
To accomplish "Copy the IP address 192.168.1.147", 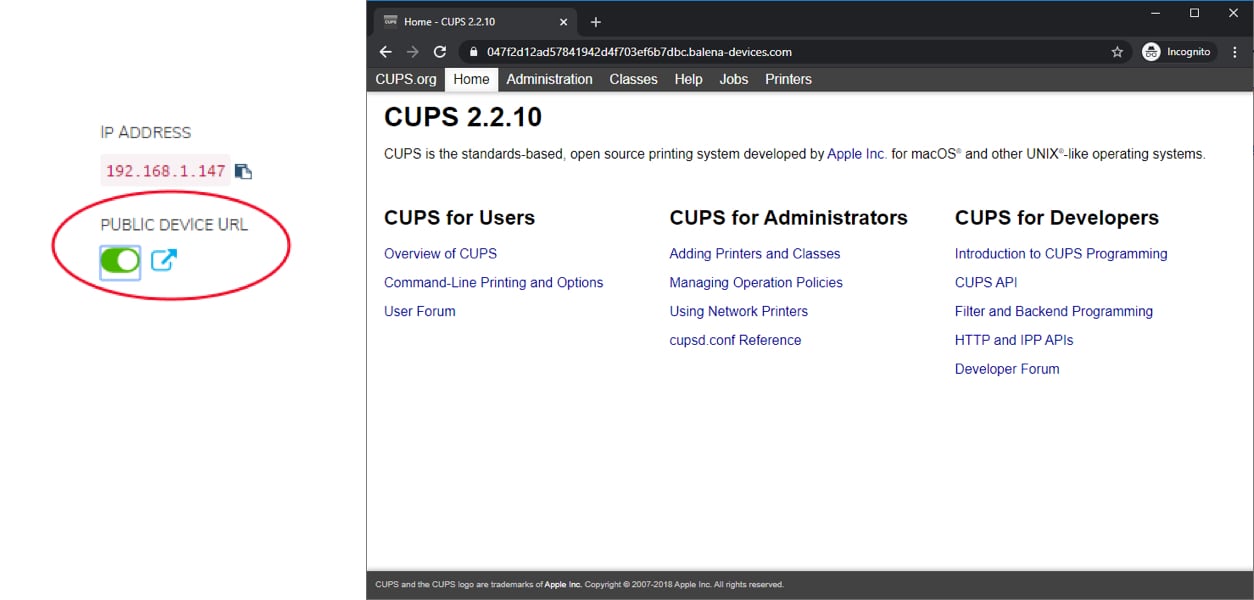I will (243, 170).
